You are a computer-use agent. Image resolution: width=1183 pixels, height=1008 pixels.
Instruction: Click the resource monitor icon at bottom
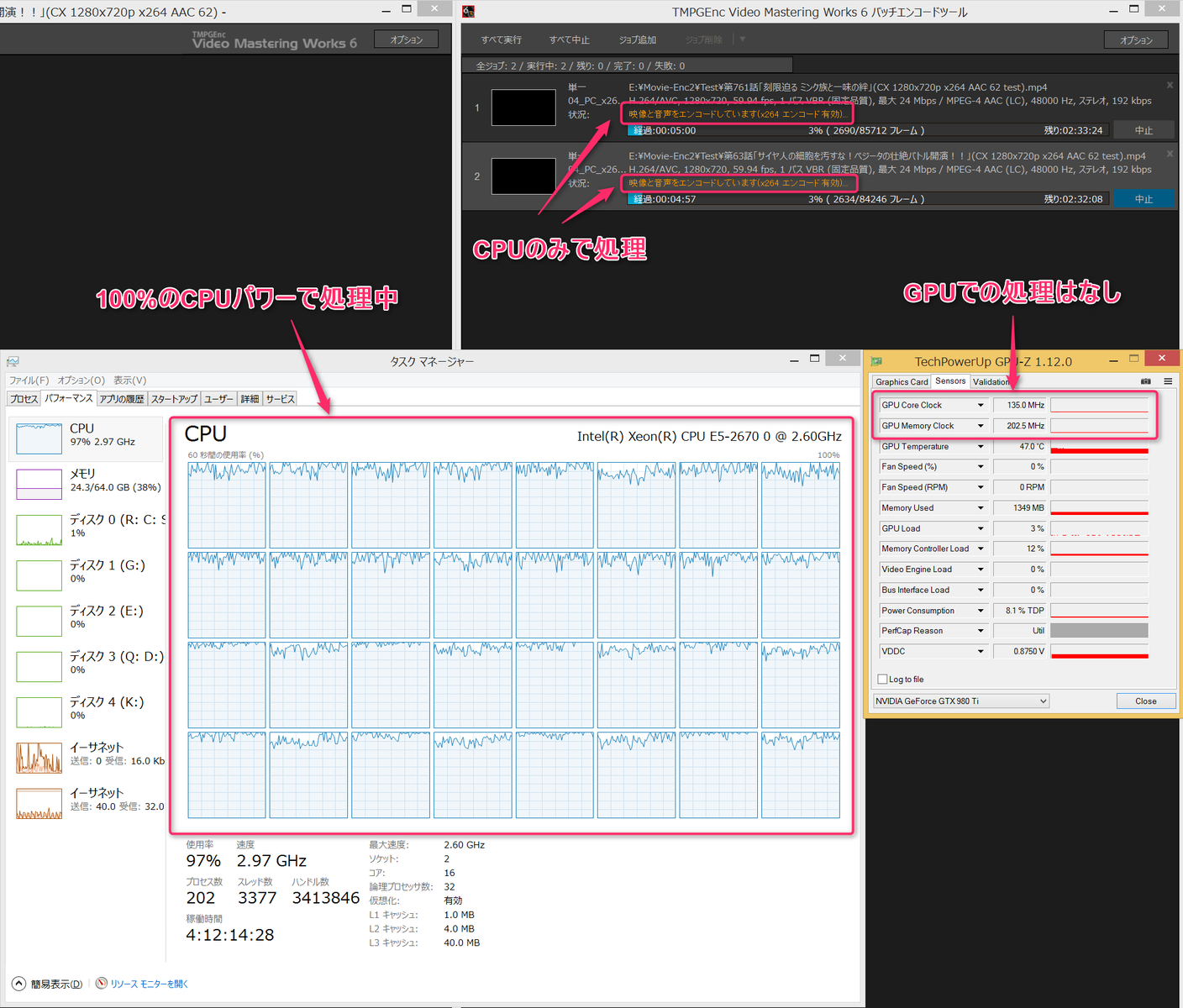click(102, 983)
